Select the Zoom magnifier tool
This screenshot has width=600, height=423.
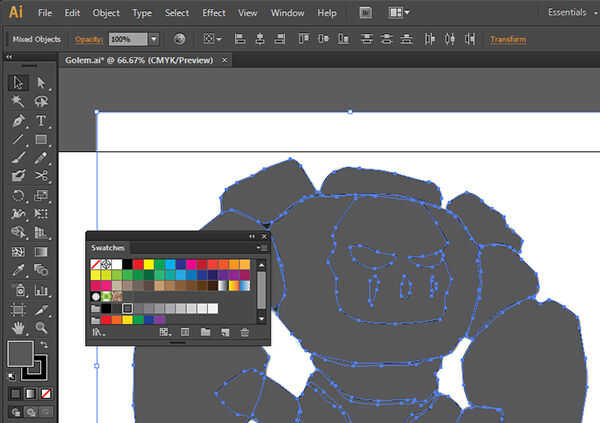click(41, 327)
